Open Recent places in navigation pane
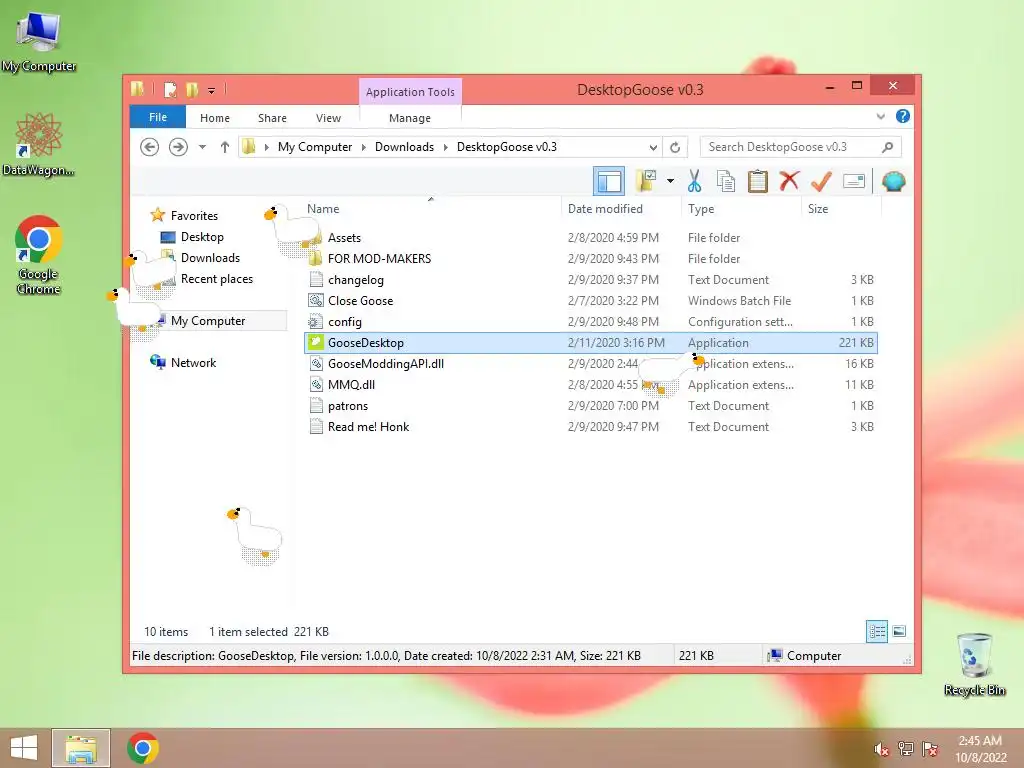The image size is (1024, 768). pos(216,278)
